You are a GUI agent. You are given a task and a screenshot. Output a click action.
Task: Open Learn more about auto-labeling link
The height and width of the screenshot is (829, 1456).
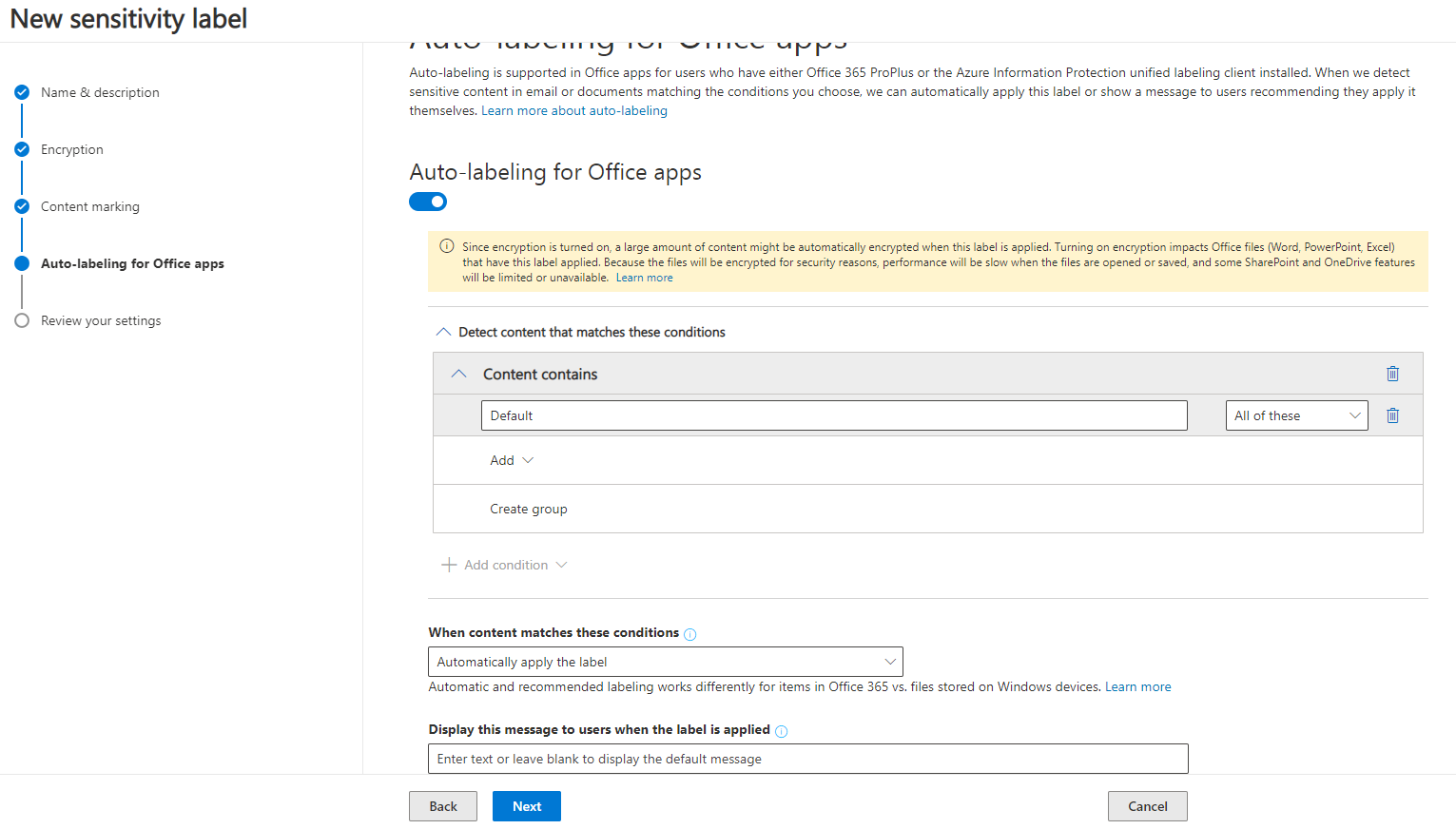click(x=574, y=110)
